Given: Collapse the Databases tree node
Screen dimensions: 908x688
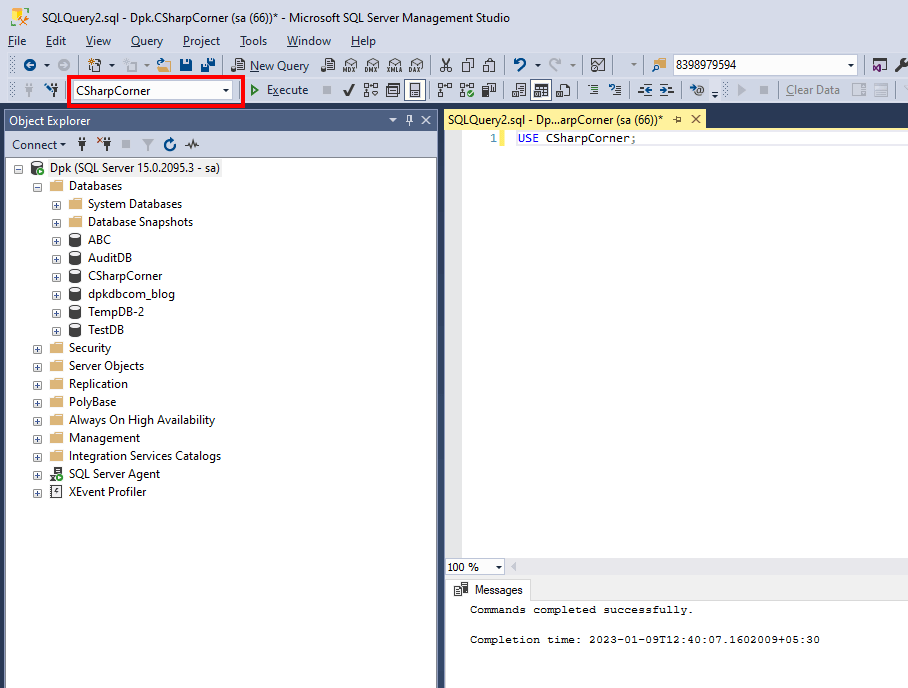Looking at the screenshot, I should 37,185.
